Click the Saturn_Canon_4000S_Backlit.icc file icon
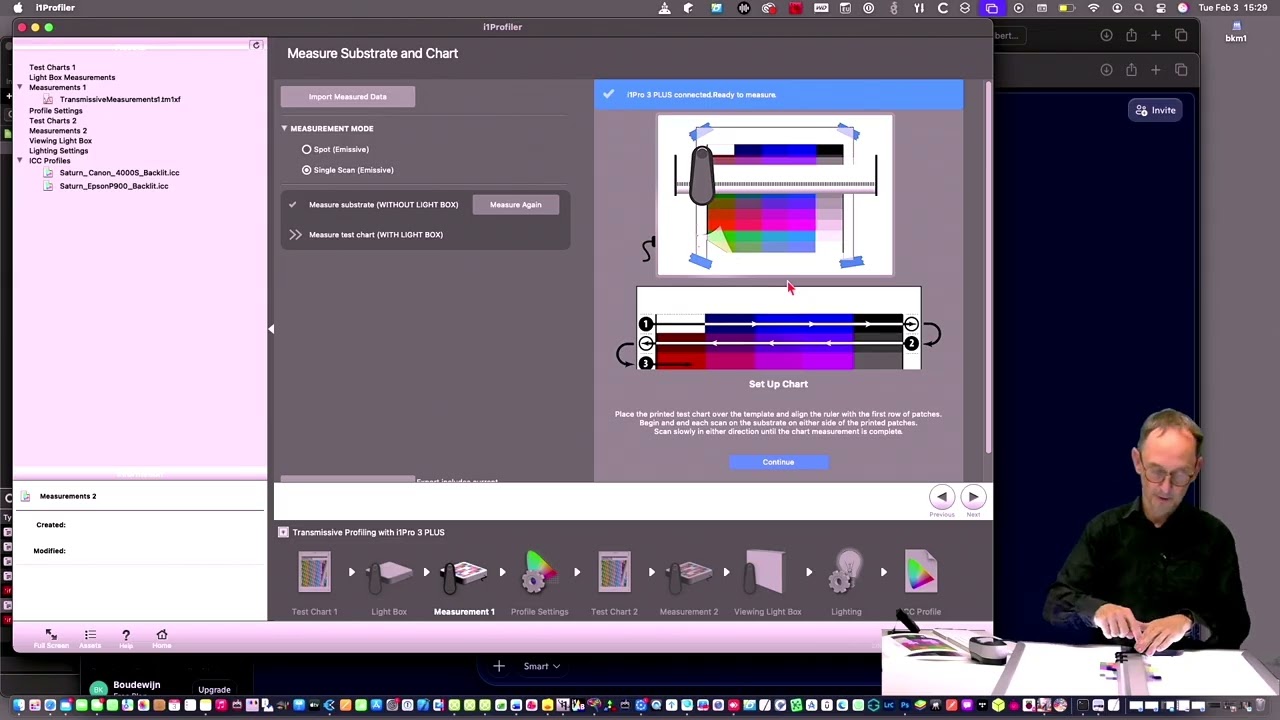Viewport: 1280px width, 720px height. click(x=48, y=173)
